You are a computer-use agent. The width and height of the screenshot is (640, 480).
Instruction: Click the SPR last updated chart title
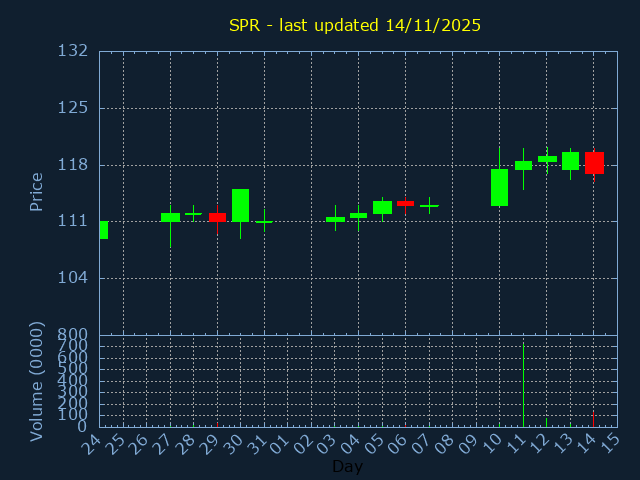[x=354, y=25]
